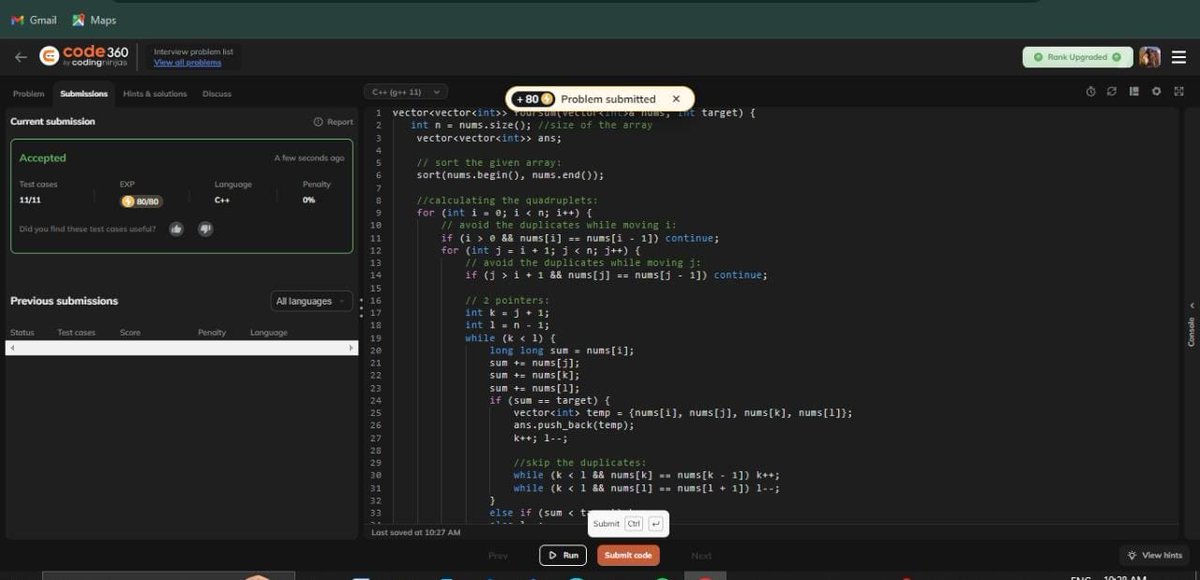Click the Status column header
Screen dimensions: 1200x580
(x=22, y=332)
